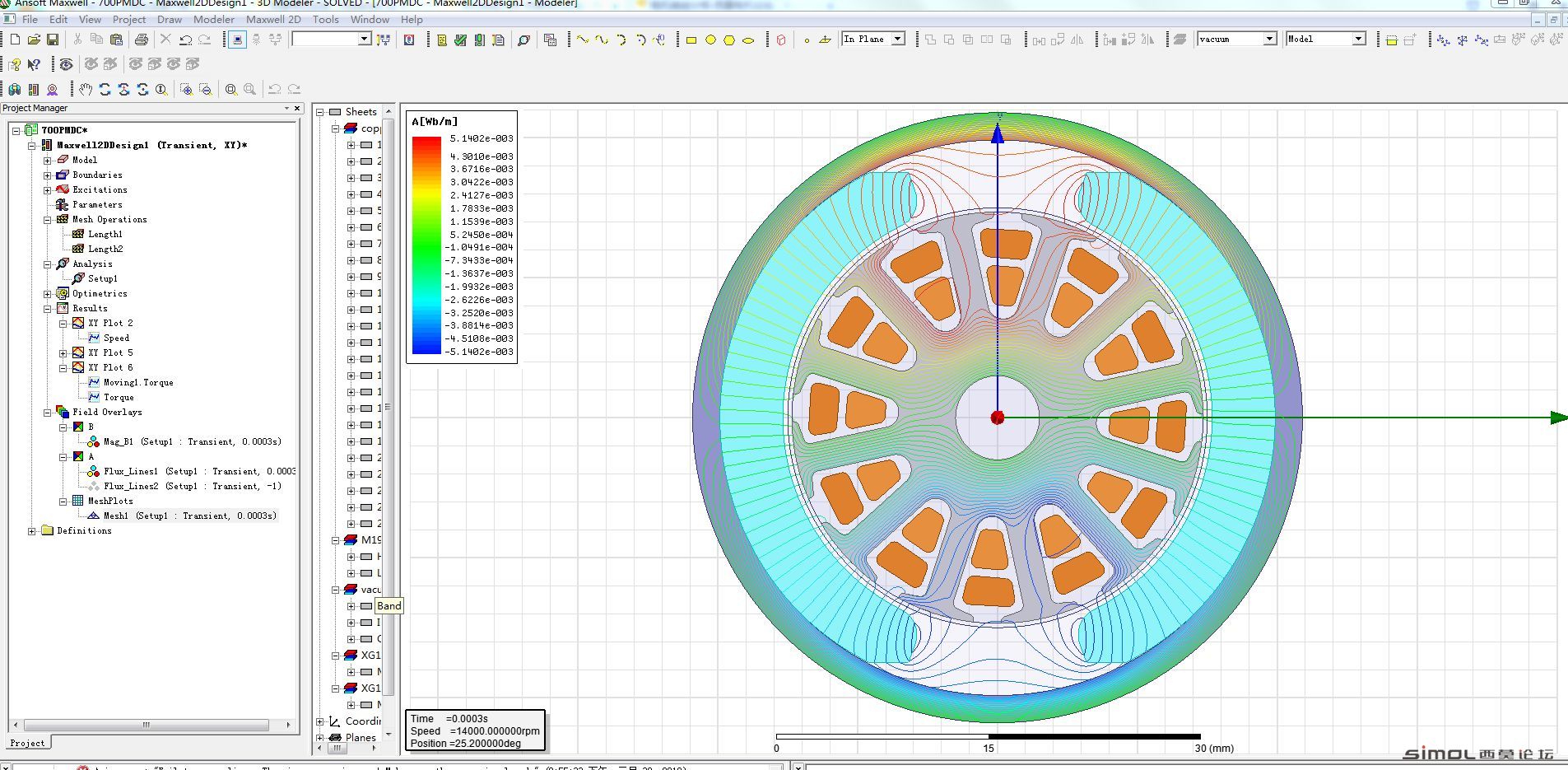Select the Draw point tool
Viewport: 1568px width, 770px height.
(807, 40)
